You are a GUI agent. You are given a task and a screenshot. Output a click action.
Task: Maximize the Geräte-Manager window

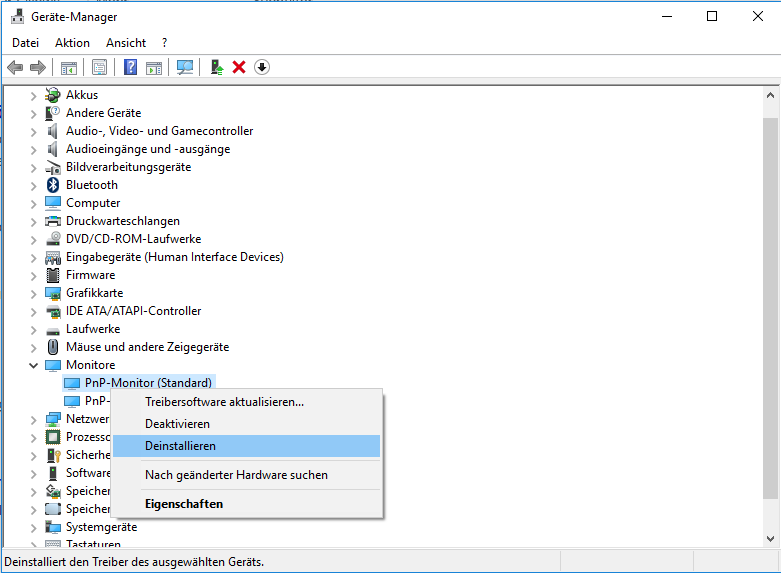(712, 16)
